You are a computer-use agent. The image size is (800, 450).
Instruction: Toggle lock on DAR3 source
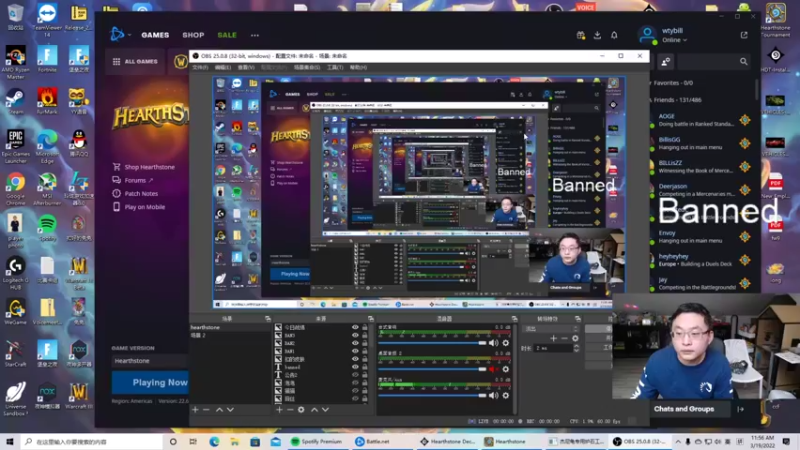point(364,335)
